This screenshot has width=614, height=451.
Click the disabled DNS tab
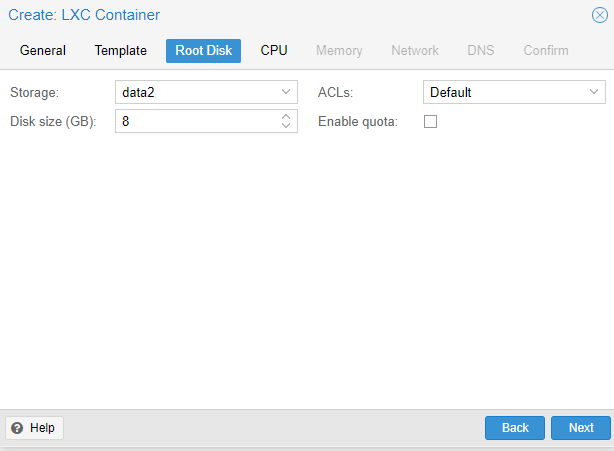(x=480, y=51)
